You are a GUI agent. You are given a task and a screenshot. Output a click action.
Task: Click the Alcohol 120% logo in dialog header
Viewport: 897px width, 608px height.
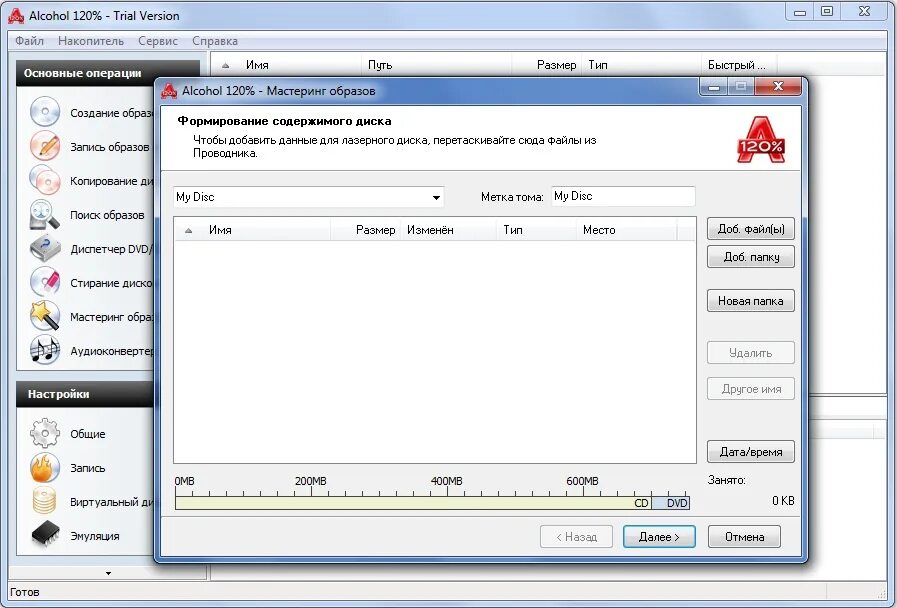761,140
